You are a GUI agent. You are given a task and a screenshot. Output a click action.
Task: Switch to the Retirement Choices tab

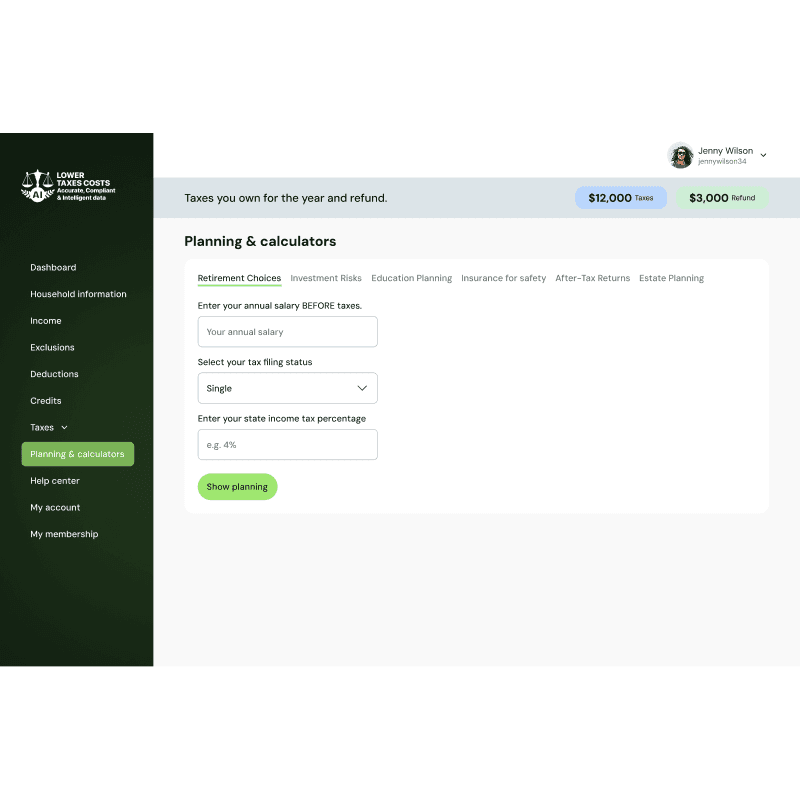pos(239,278)
